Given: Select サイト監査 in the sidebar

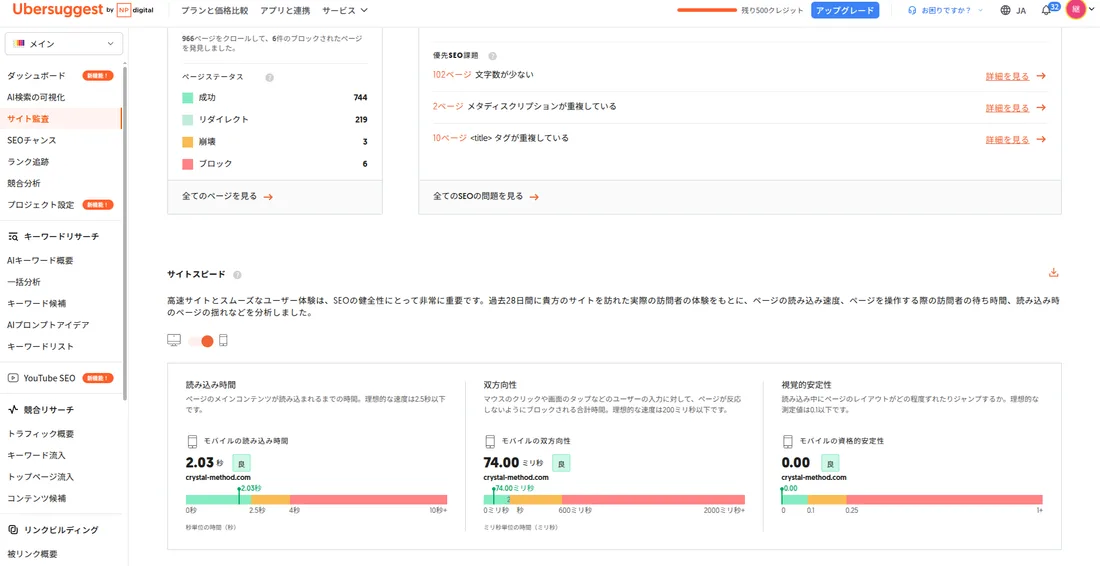Looking at the screenshot, I should tap(28, 119).
